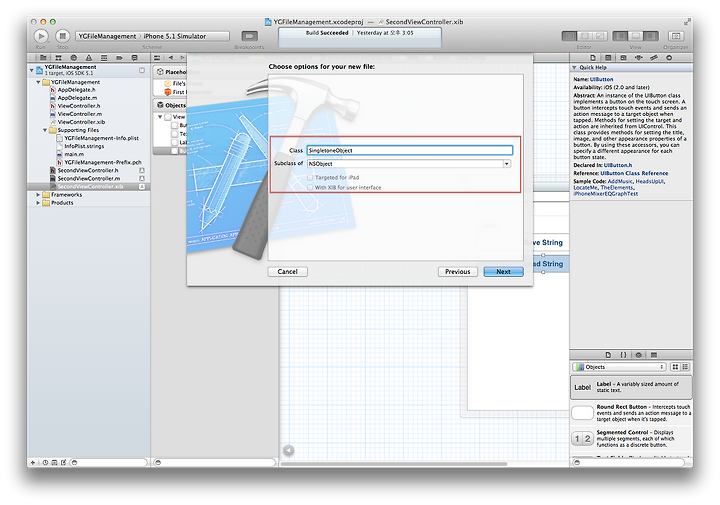Open the iPhoneMixerEQGraphTest sample link
This screenshot has height=505, width=720.
click(606, 194)
